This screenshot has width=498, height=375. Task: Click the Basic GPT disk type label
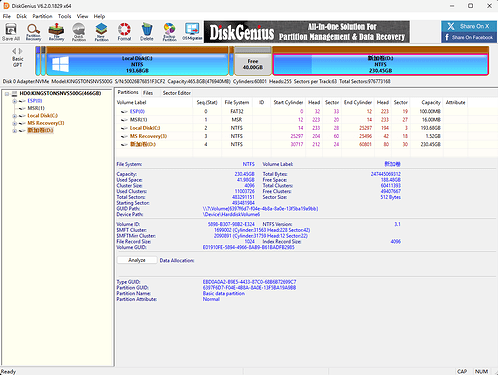(x=18, y=62)
